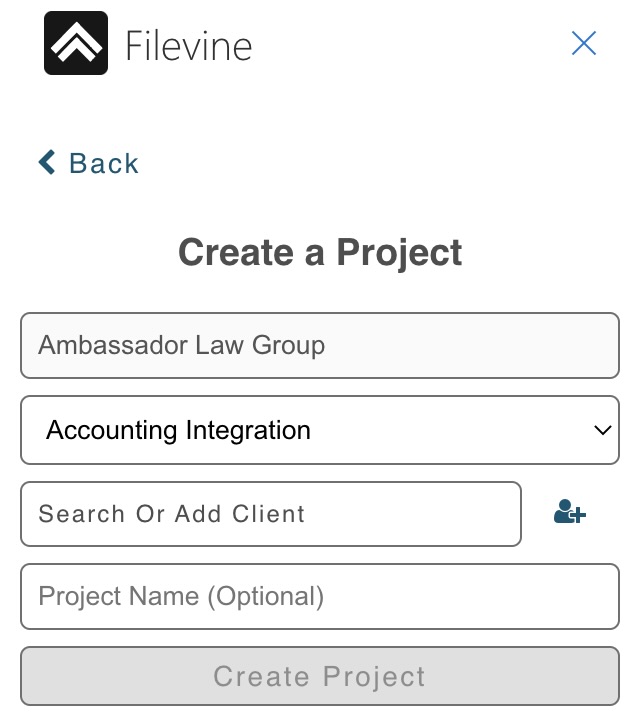
Task: Click the Create a Project heading
Action: pos(320,252)
